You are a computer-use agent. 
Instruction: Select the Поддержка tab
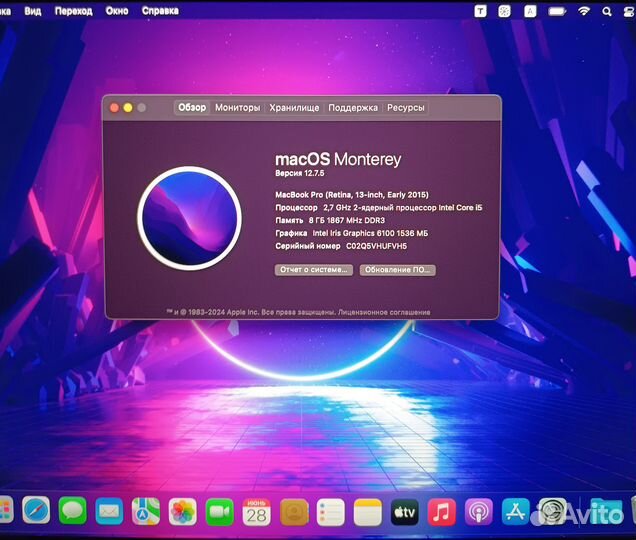pyautogui.click(x=353, y=108)
